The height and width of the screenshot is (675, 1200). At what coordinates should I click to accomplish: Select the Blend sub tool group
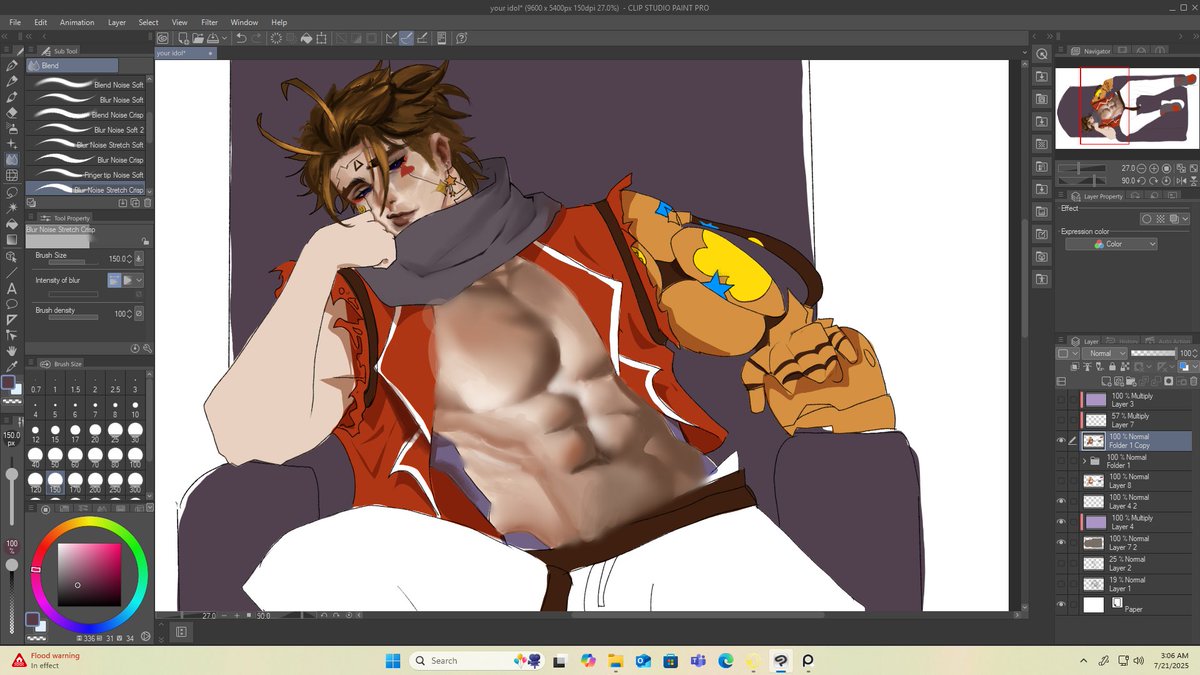(x=72, y=65)
